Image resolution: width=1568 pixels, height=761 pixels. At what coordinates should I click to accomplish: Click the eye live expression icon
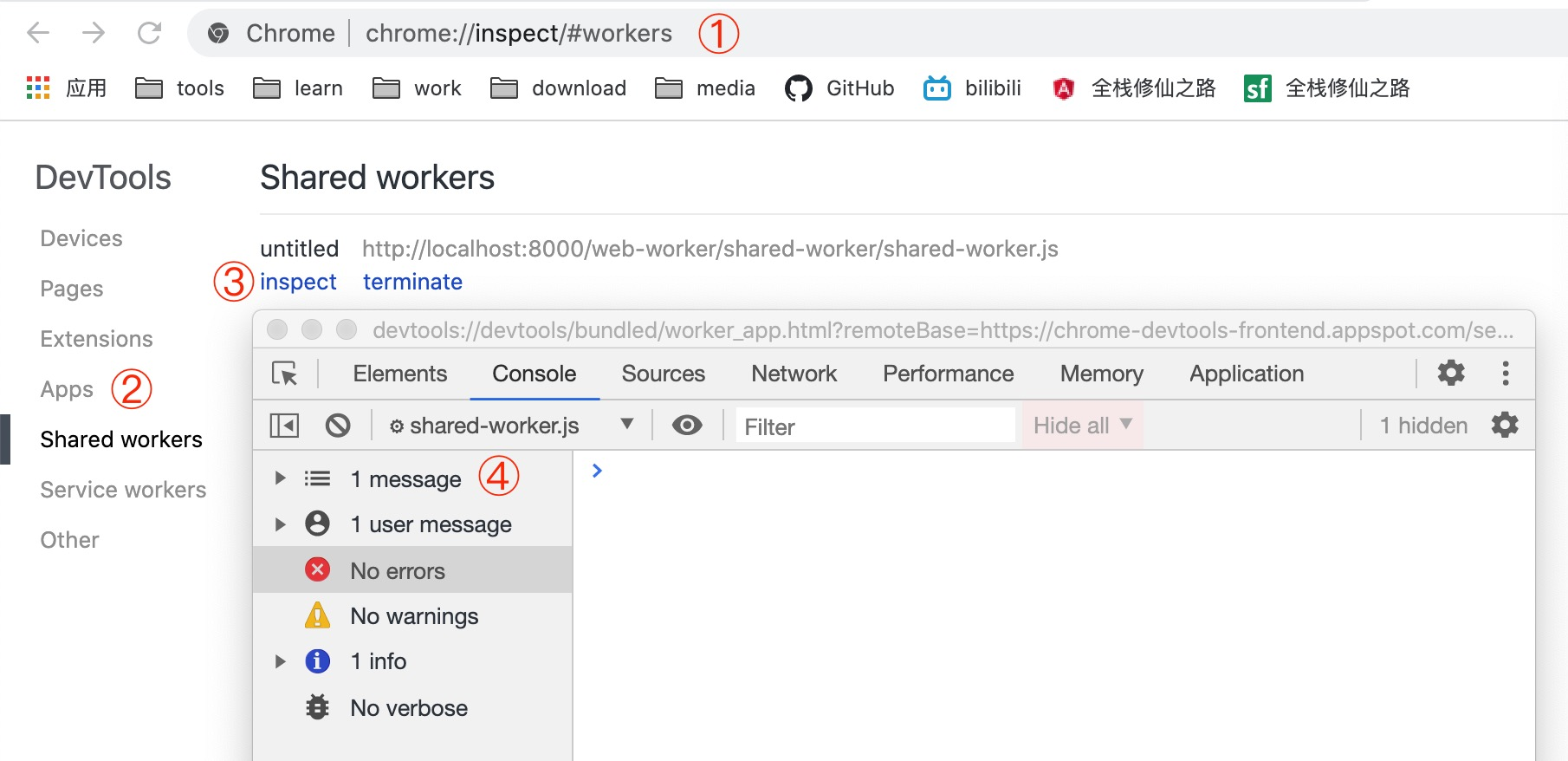click(x=687, y=426)
